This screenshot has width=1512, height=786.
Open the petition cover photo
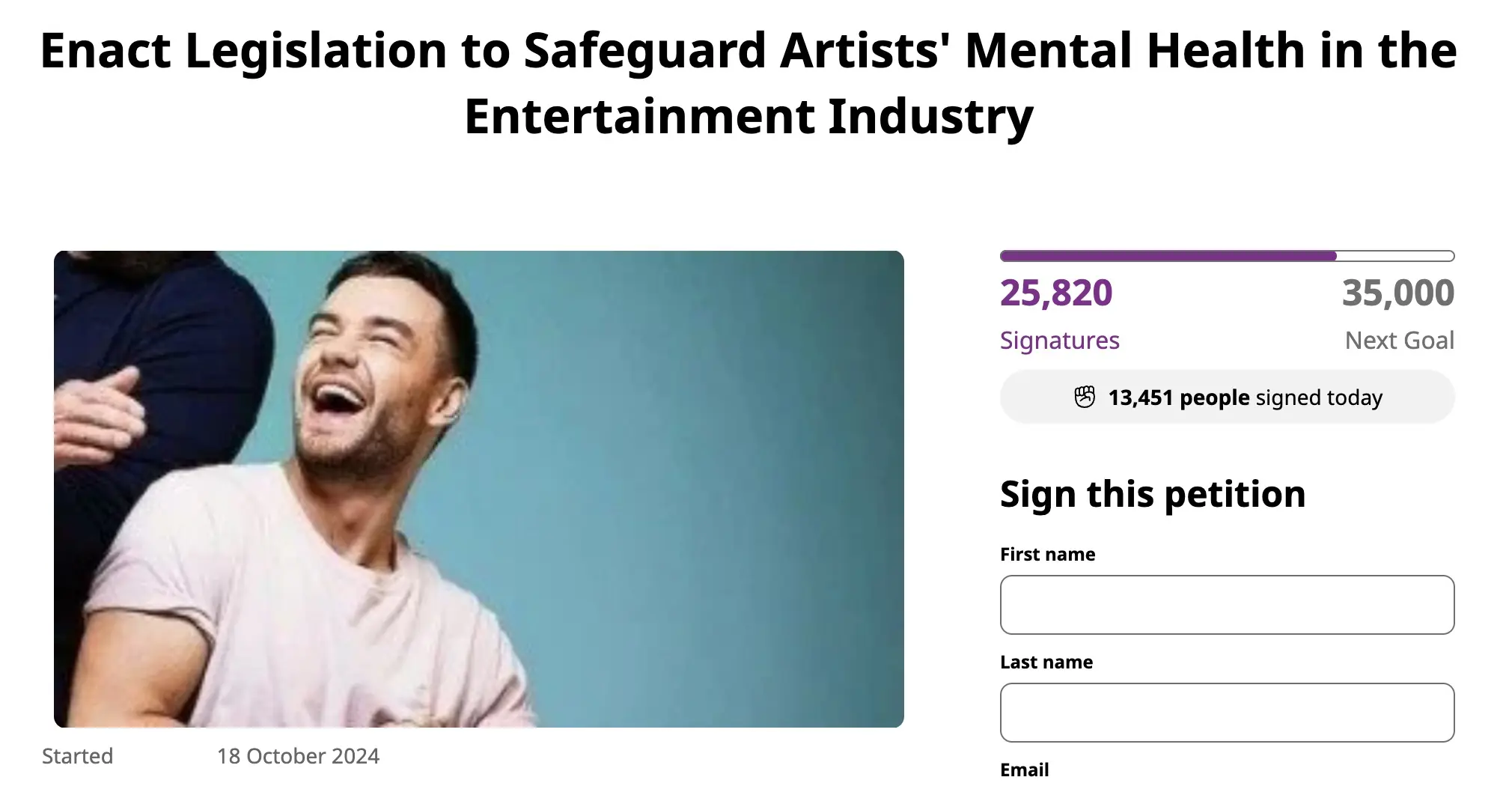479,489
